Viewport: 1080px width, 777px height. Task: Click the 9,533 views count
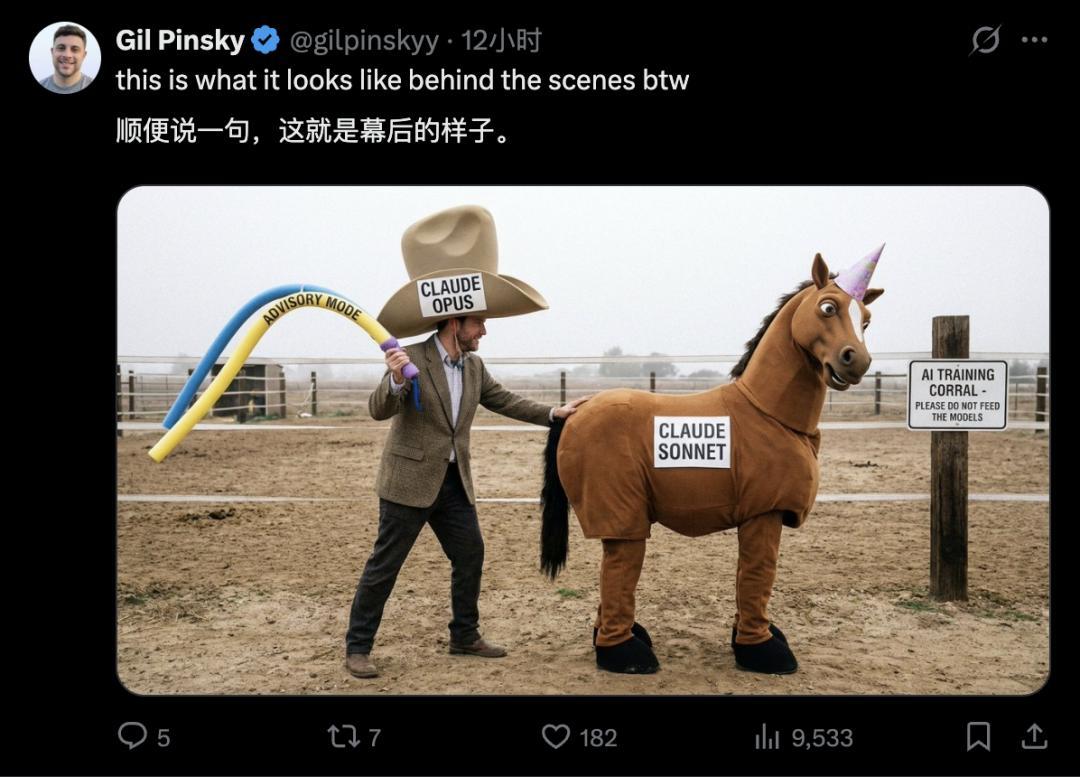[822, 738]
